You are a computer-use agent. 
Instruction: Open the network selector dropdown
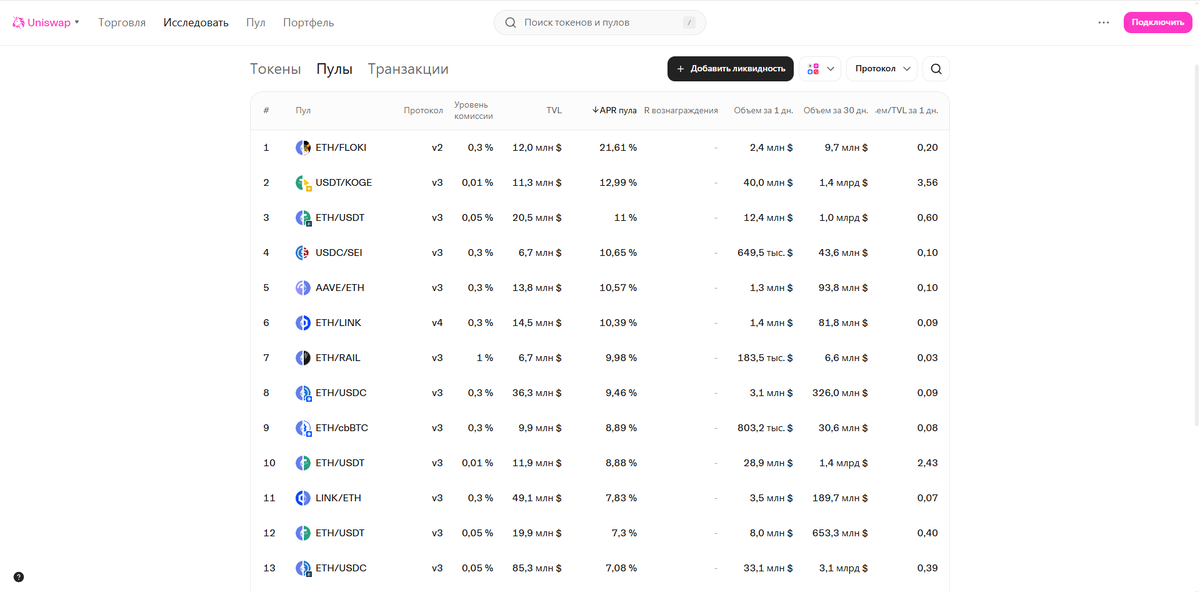pyautogui.click(x=820, y=69)
